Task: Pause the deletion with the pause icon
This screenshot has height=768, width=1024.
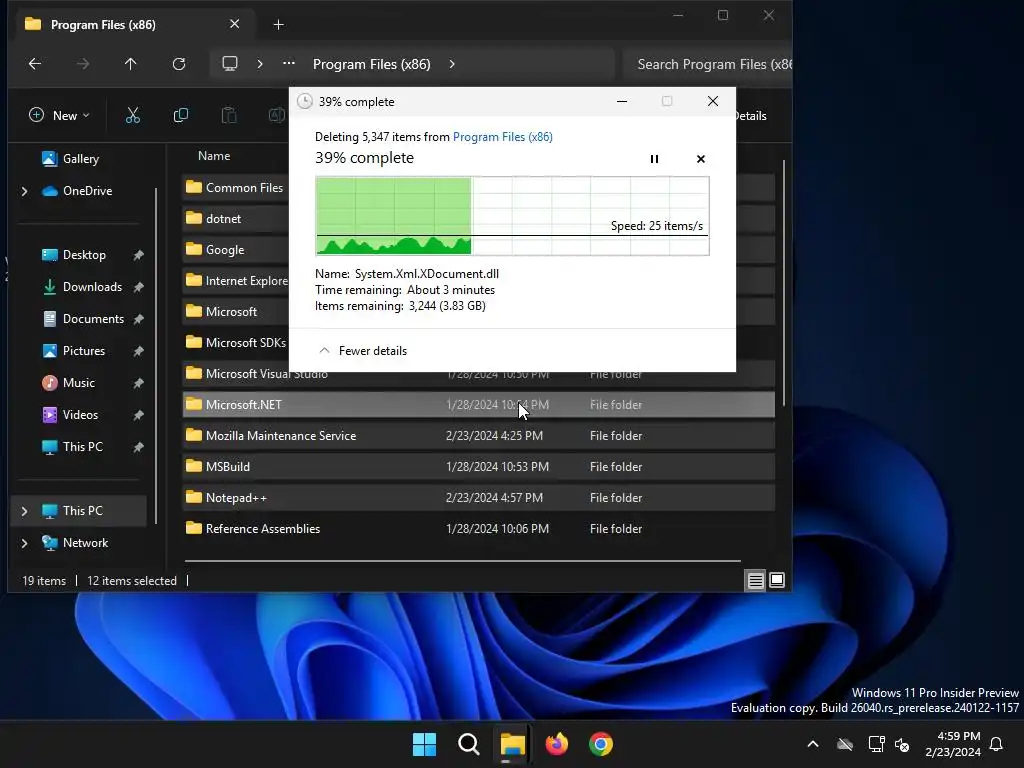Action: (654, 159)
